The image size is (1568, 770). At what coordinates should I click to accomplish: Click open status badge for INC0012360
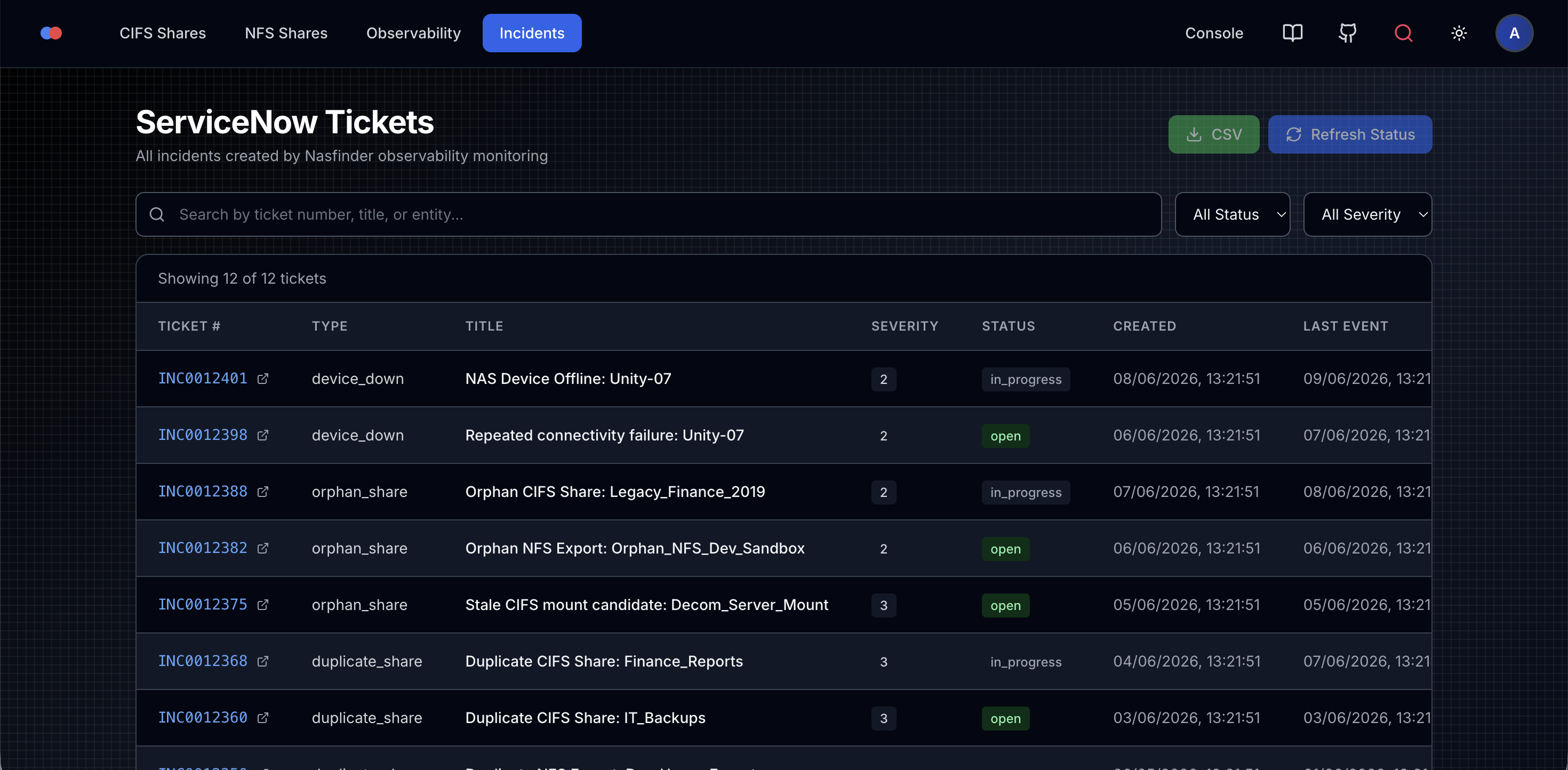1005,719
